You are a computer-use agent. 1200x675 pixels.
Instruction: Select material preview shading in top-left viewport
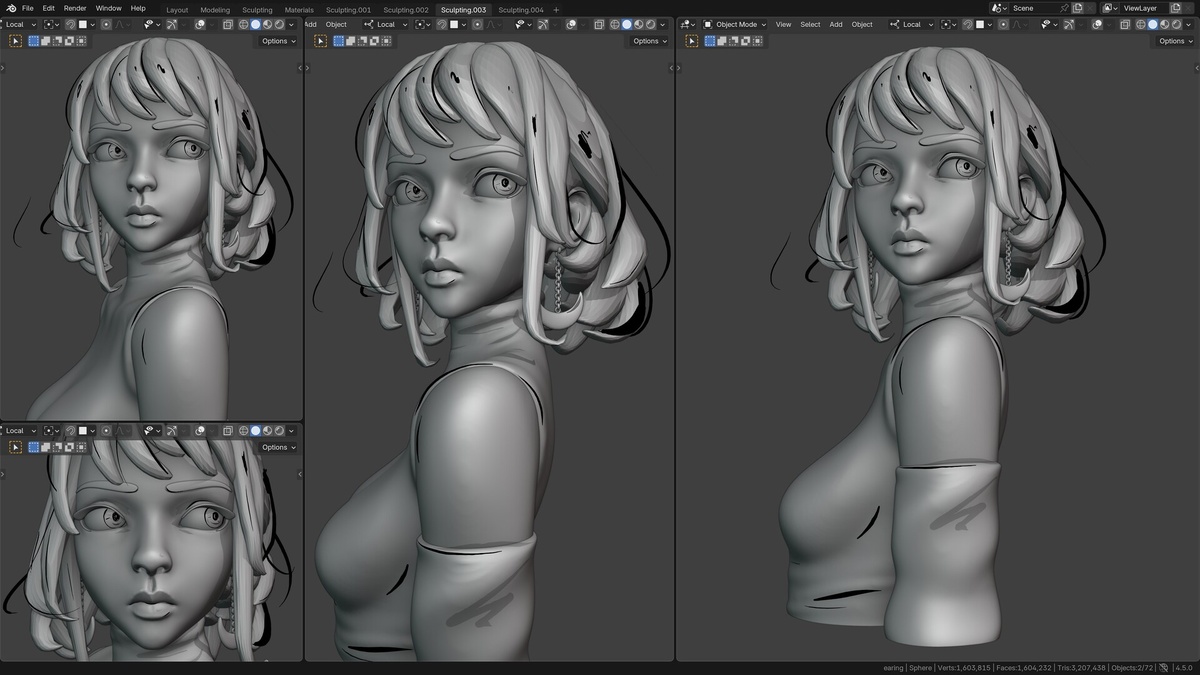(267, 24)
